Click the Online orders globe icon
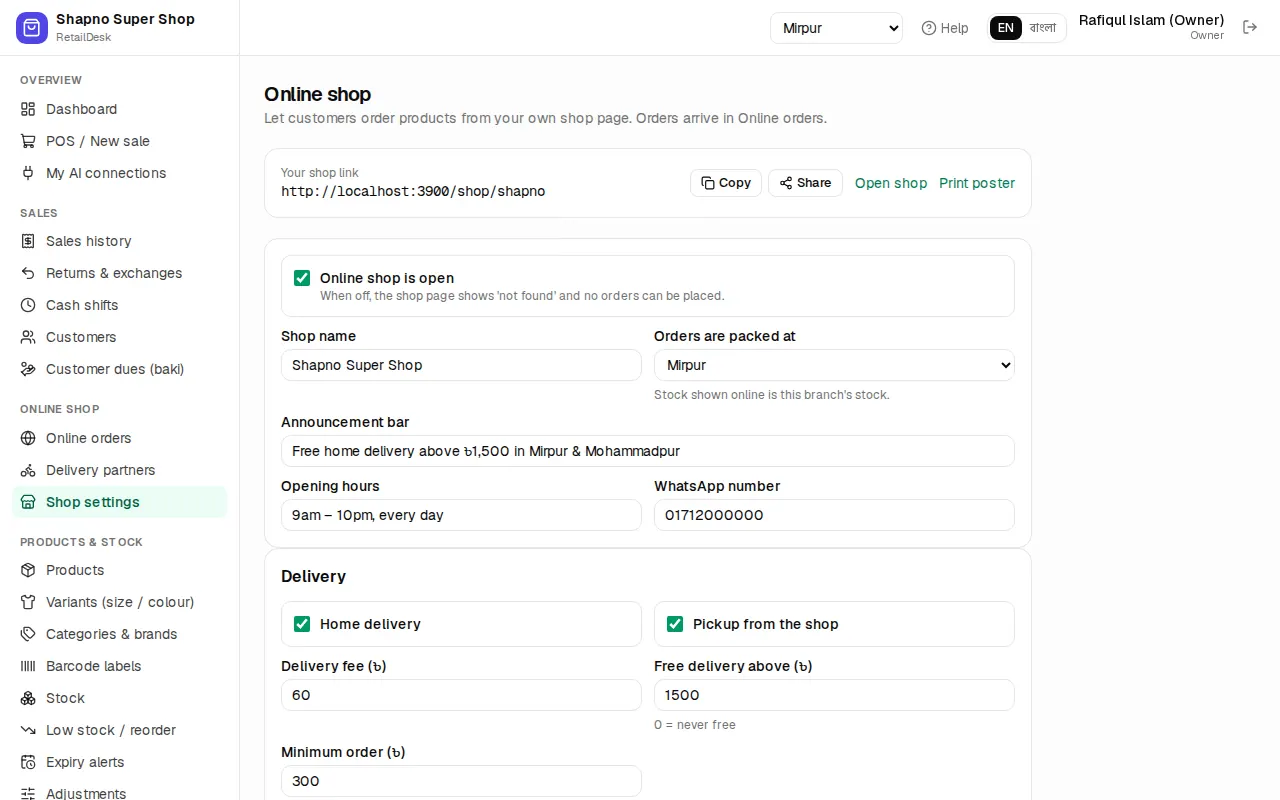Screen dimensions: 1280x800 [28, 438]
